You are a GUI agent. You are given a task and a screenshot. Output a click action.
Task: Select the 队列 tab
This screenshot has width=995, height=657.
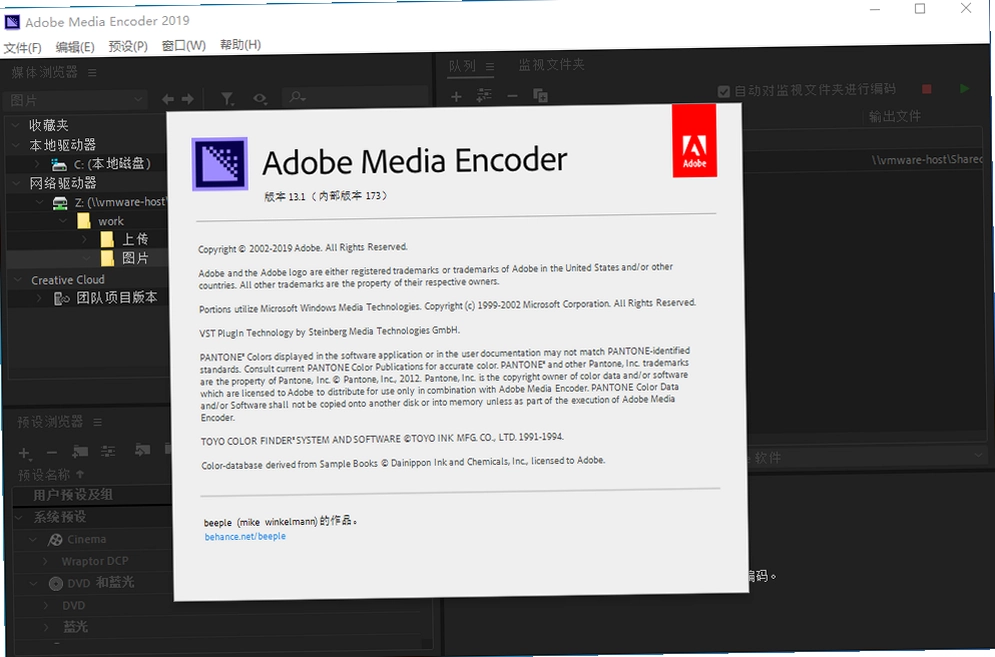[462, 66]
